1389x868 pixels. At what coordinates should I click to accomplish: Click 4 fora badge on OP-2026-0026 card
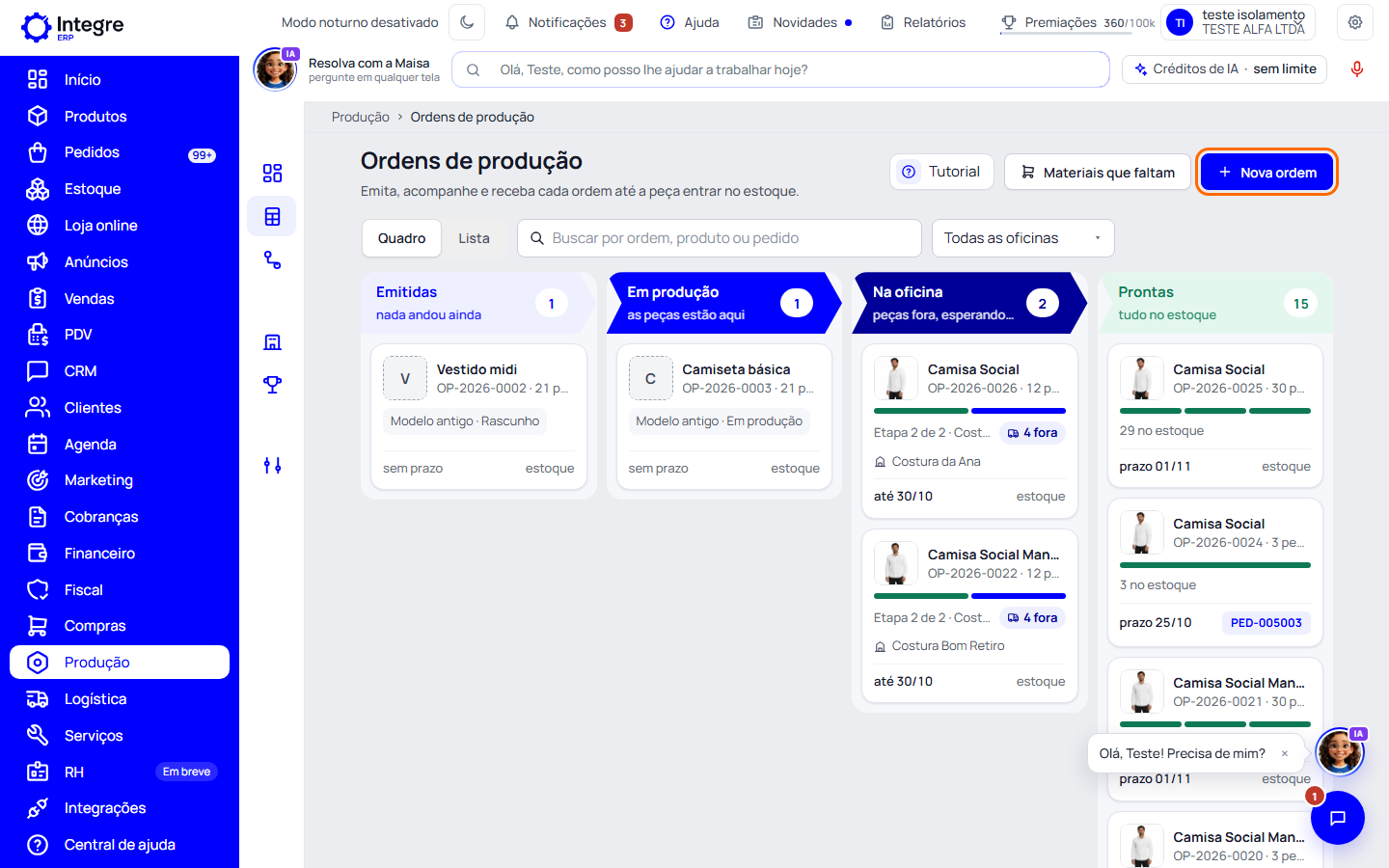[1033, 433]
